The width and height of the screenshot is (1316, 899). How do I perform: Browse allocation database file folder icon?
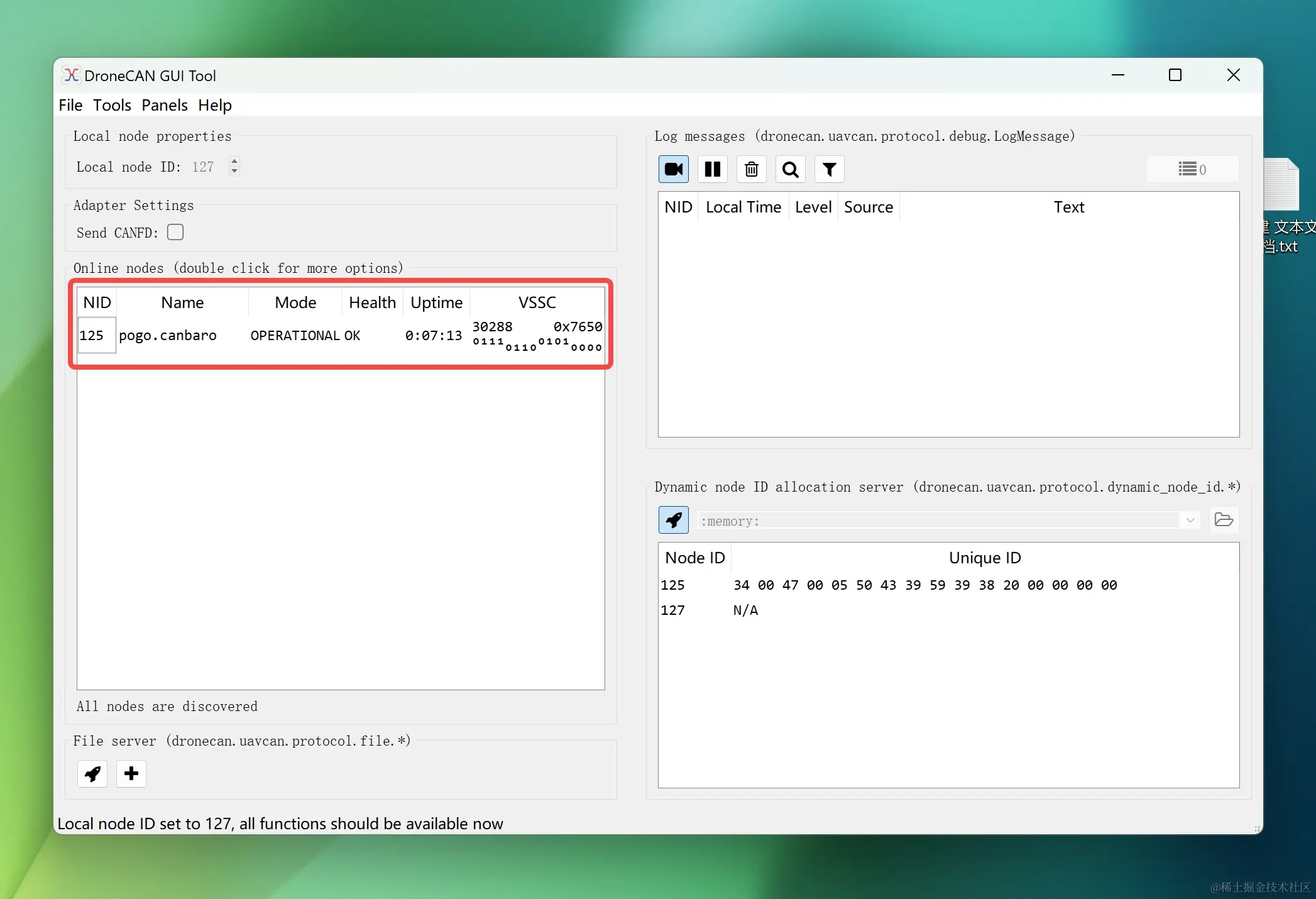(x=1223, y=520)
